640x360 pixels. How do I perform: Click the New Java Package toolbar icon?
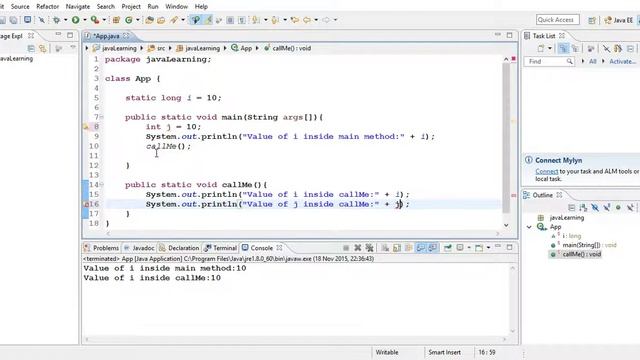click(116, 20)
